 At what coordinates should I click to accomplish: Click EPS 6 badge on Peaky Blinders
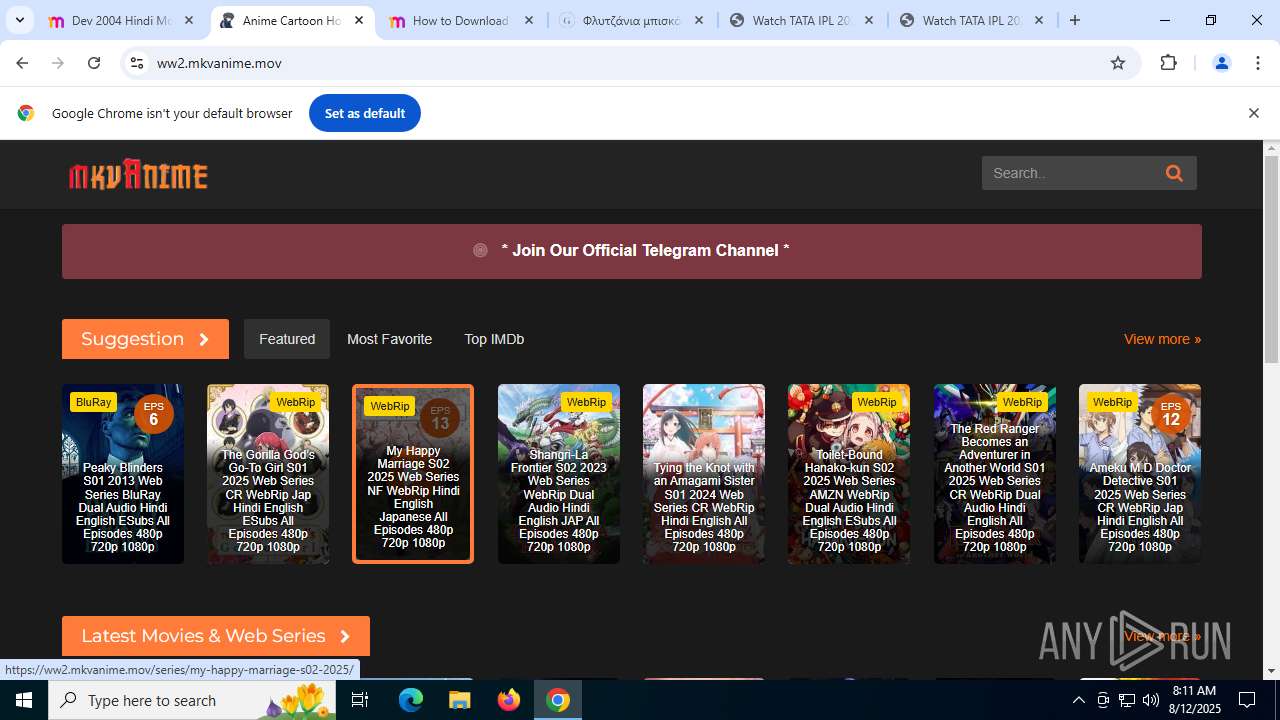pos(153,414)
